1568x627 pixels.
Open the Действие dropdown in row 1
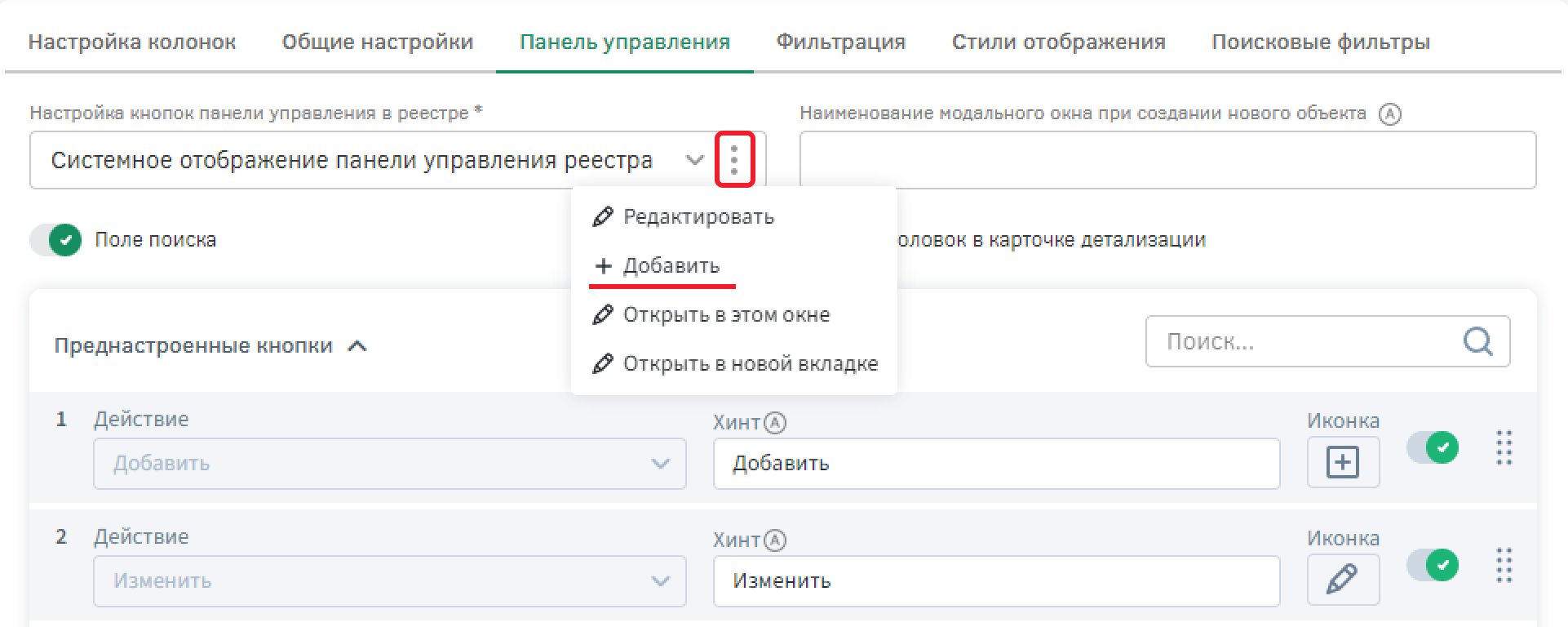[389, 464]
